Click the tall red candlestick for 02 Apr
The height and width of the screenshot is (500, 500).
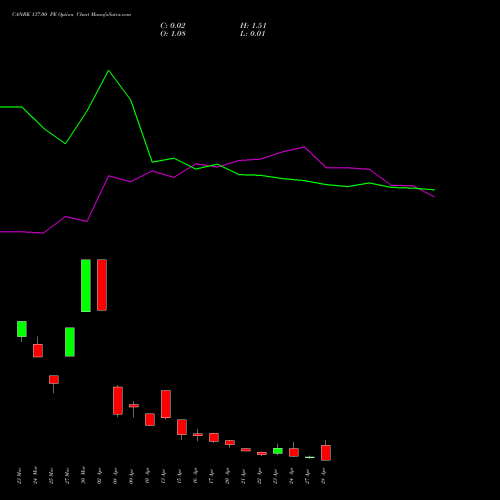(x=102, y=285)
